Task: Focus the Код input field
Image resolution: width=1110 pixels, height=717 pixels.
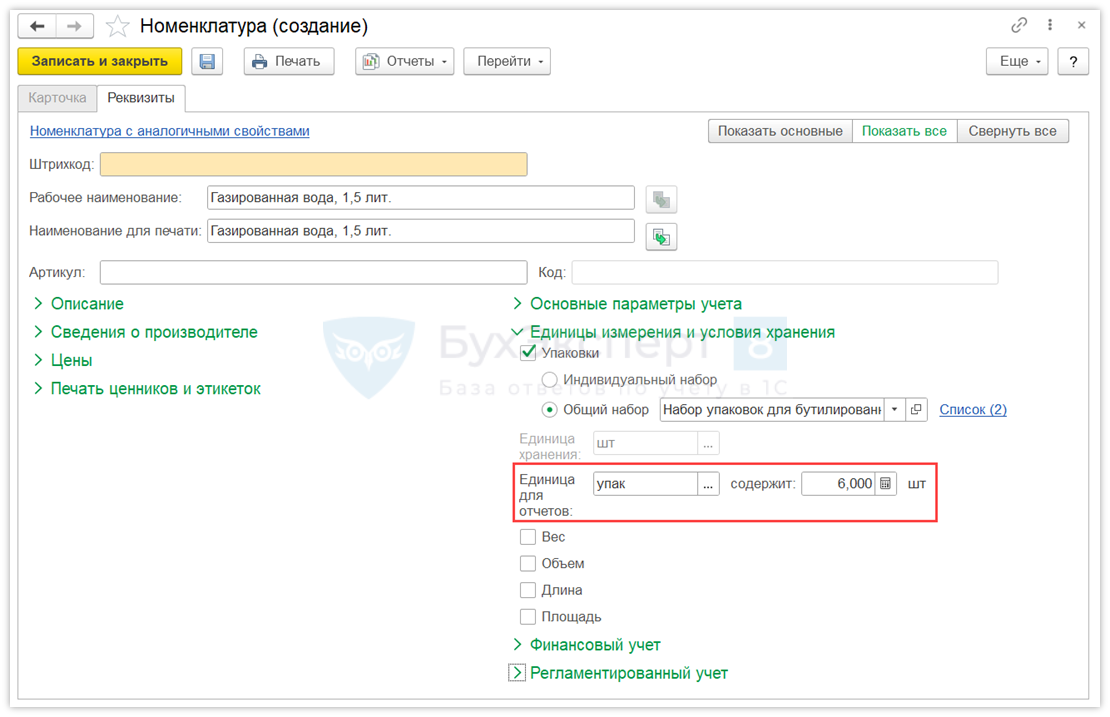Action: point(785,273)
